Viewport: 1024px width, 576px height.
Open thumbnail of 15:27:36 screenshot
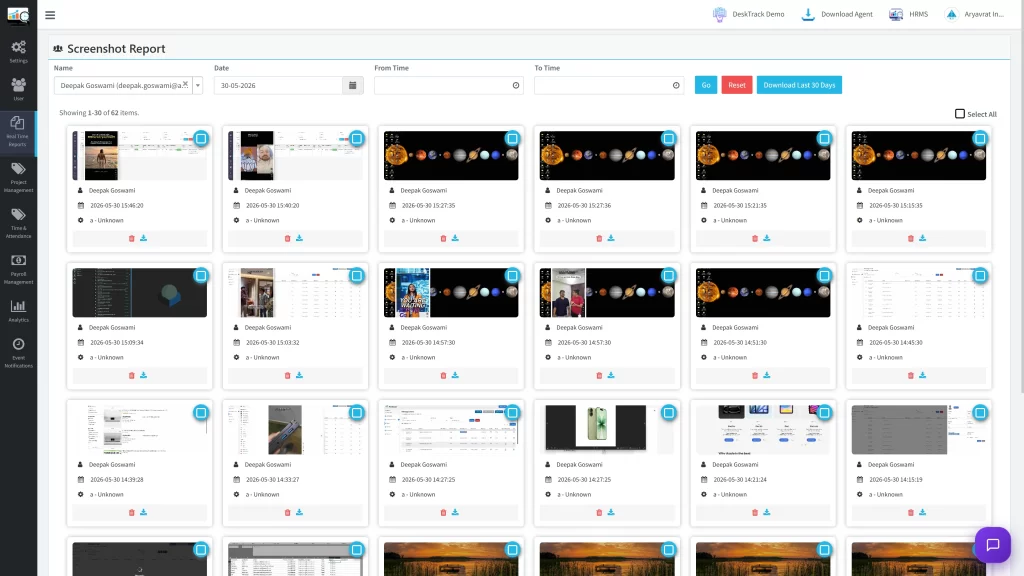tap(607, 155)
